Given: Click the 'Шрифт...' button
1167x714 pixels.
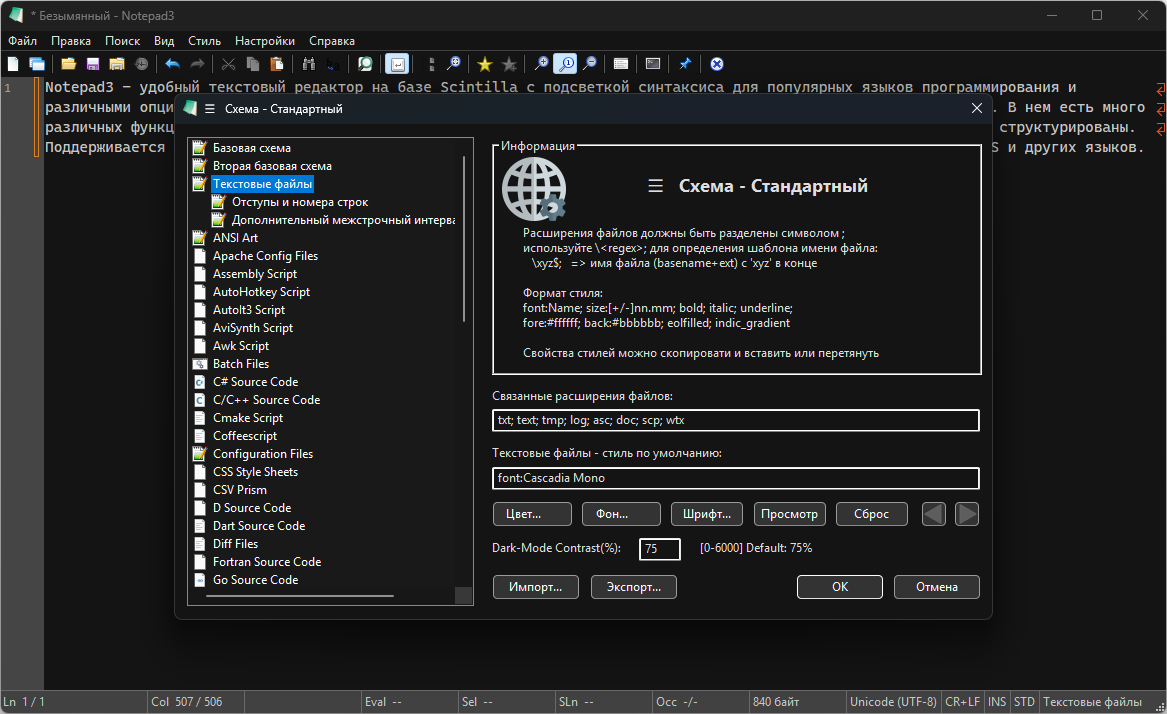Looking at the screenshot, I should point(706,514).
